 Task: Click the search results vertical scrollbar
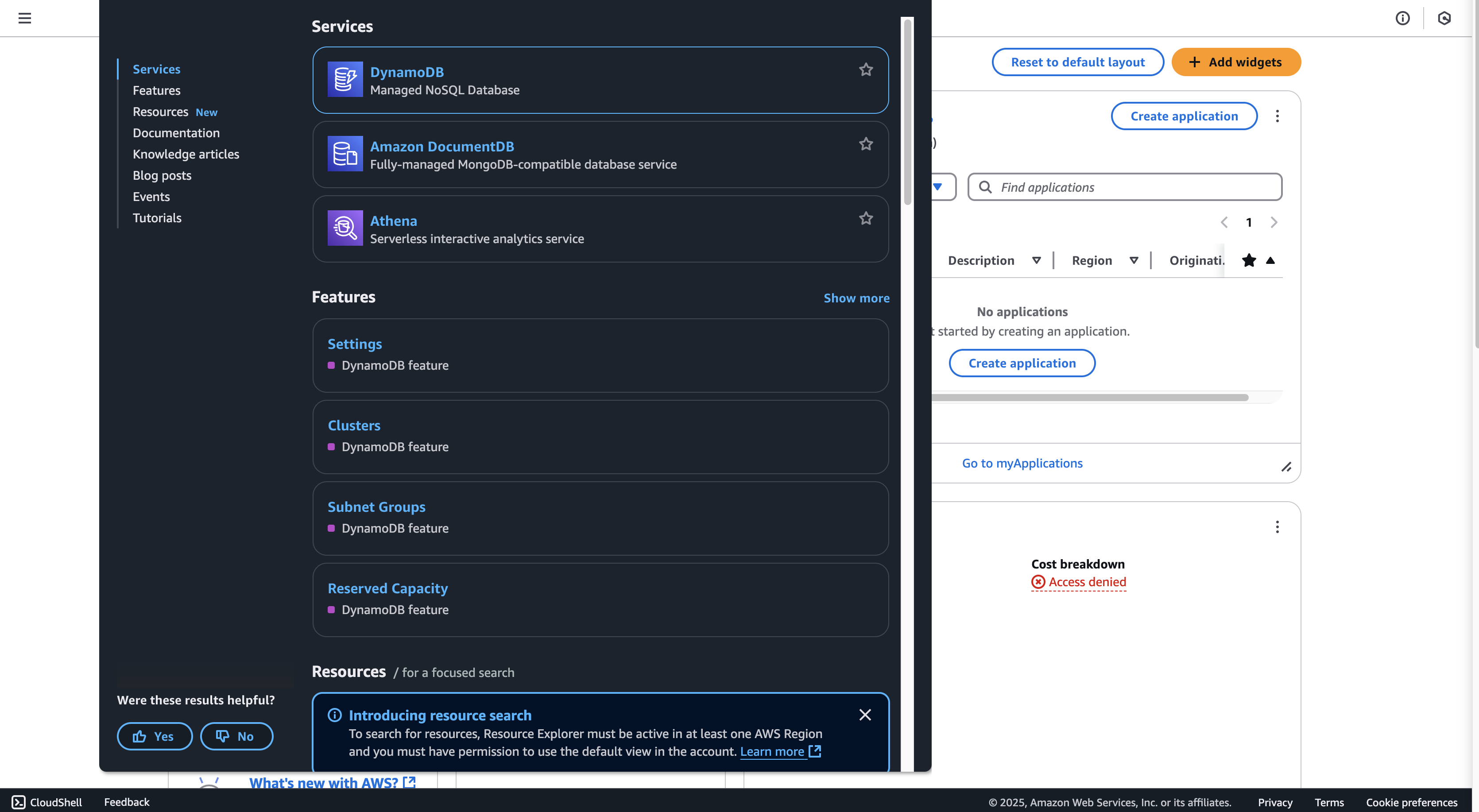908,112
